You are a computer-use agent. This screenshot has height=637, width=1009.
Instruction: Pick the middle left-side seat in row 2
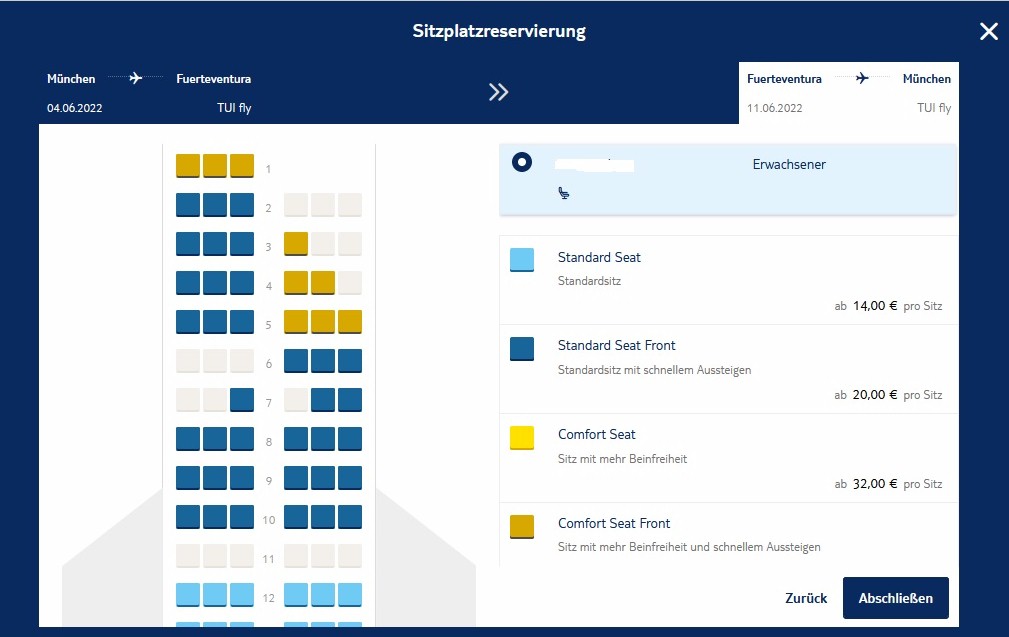[215, 204]
